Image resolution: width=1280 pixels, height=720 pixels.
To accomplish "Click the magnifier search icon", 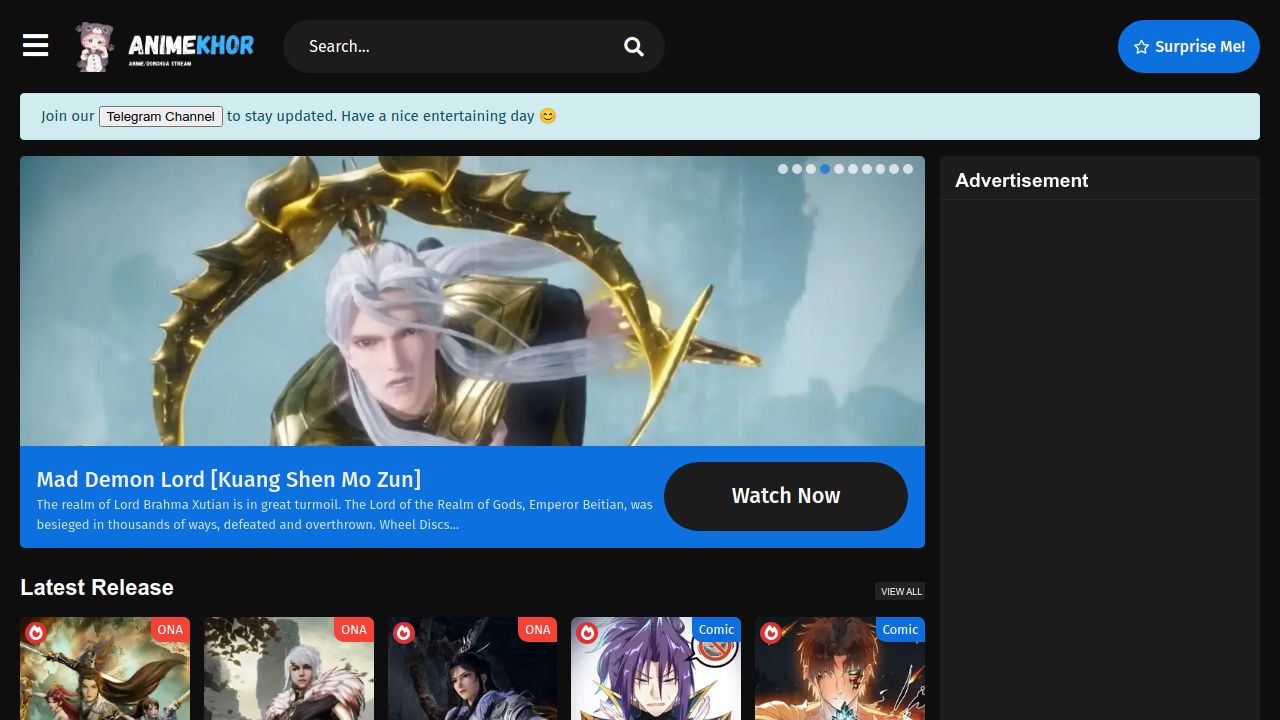I will pos(634,47).
